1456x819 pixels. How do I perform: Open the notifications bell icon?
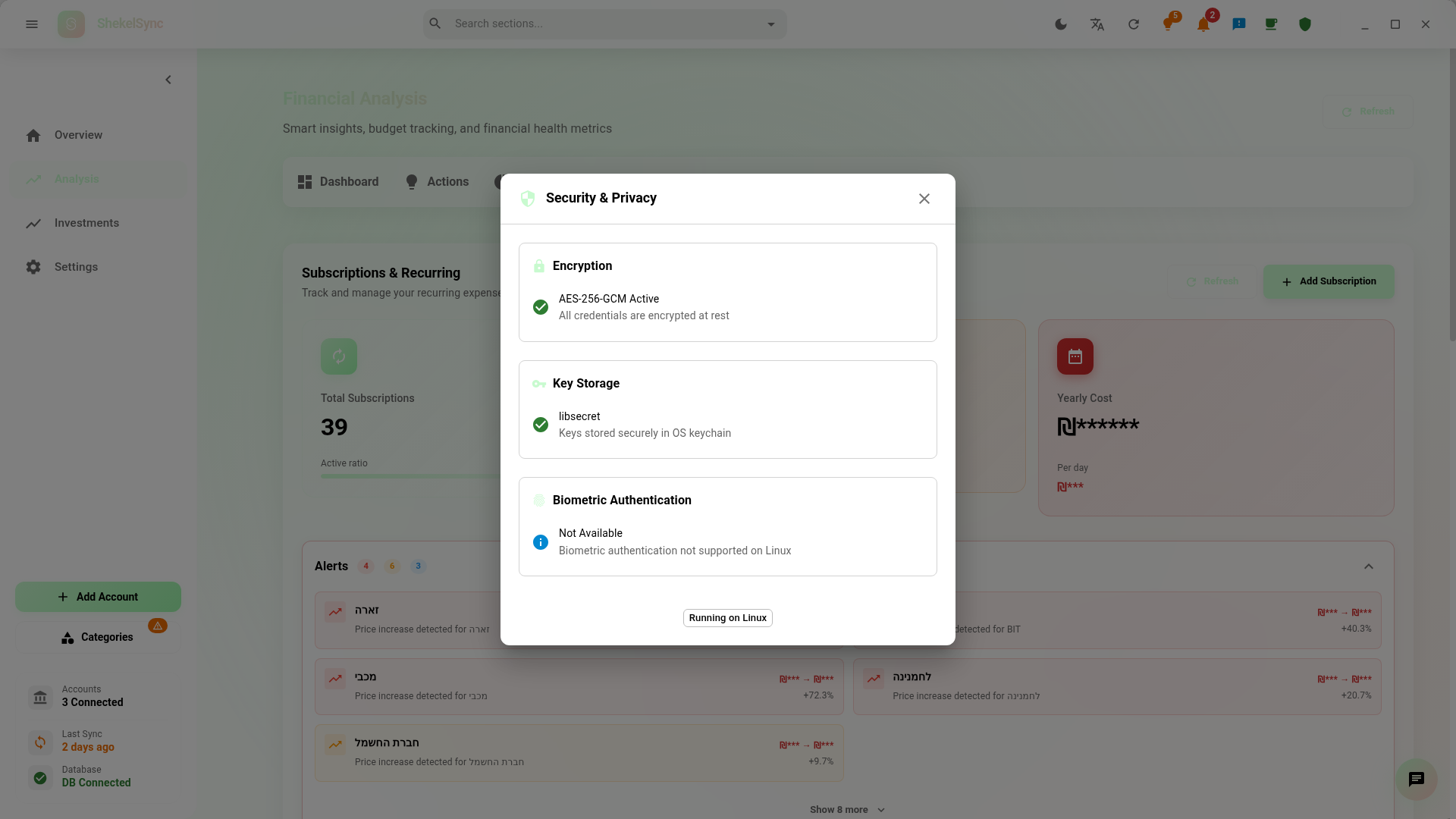(x=1203, y=24)
